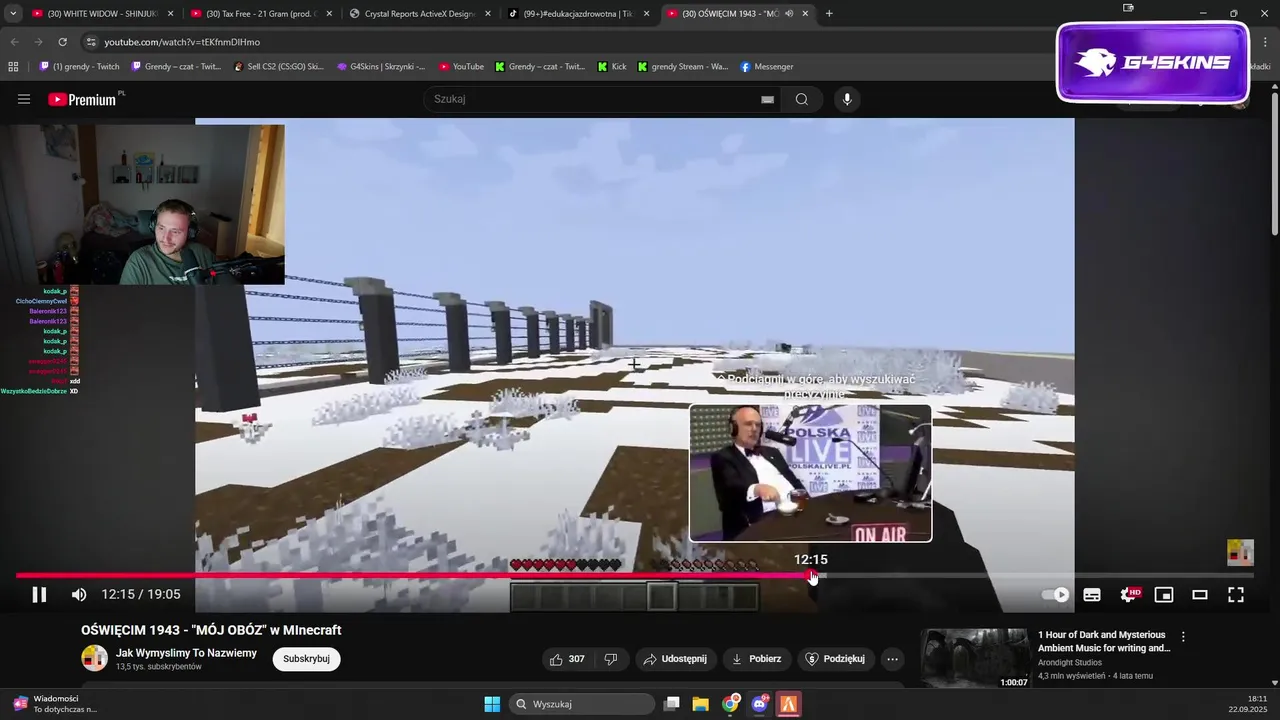The image size is (1280, 720).
Task: Click the page scrollbar down arrow
Action: tap(1274, 683)
